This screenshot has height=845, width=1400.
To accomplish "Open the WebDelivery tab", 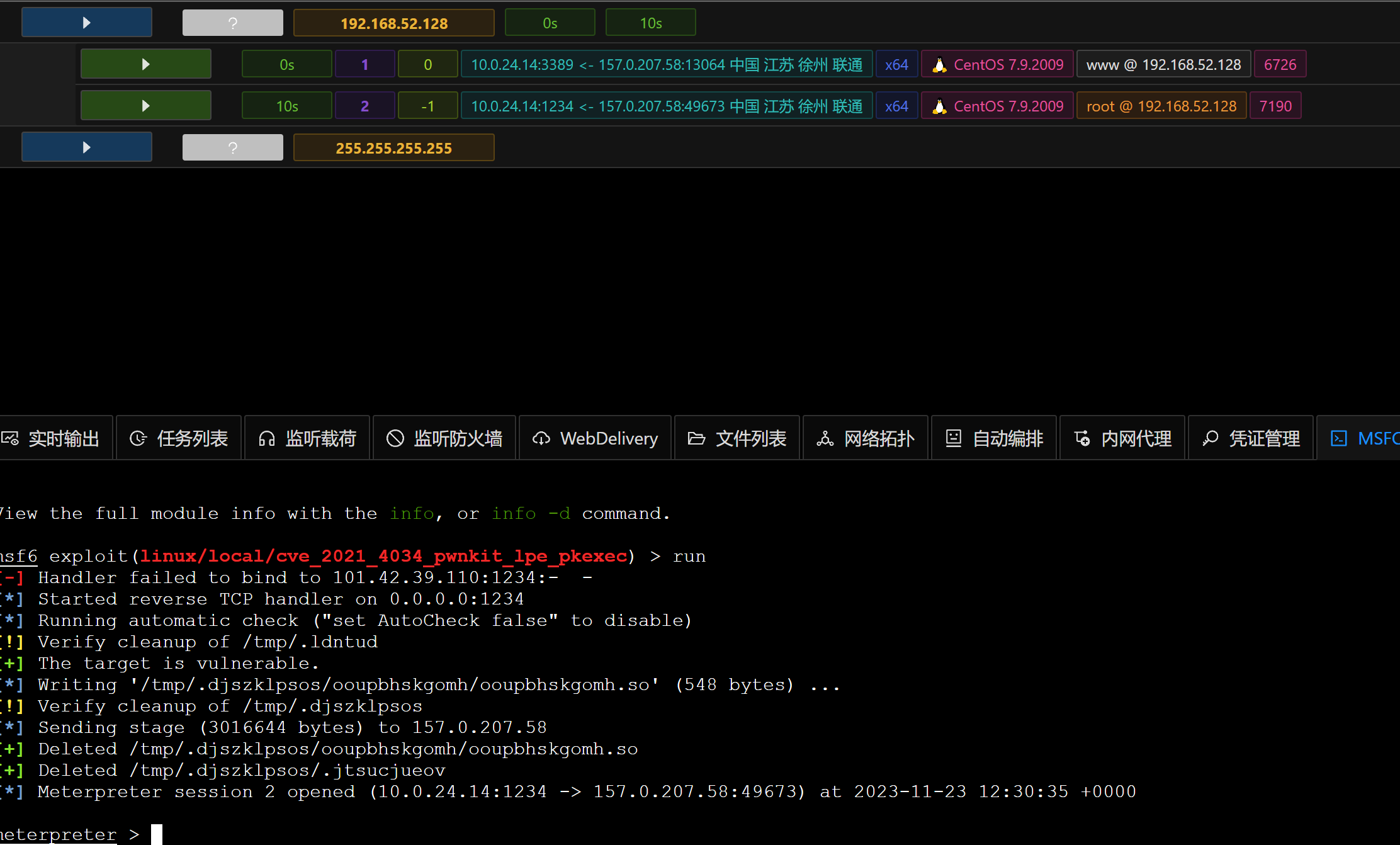I will coord(595,438).
